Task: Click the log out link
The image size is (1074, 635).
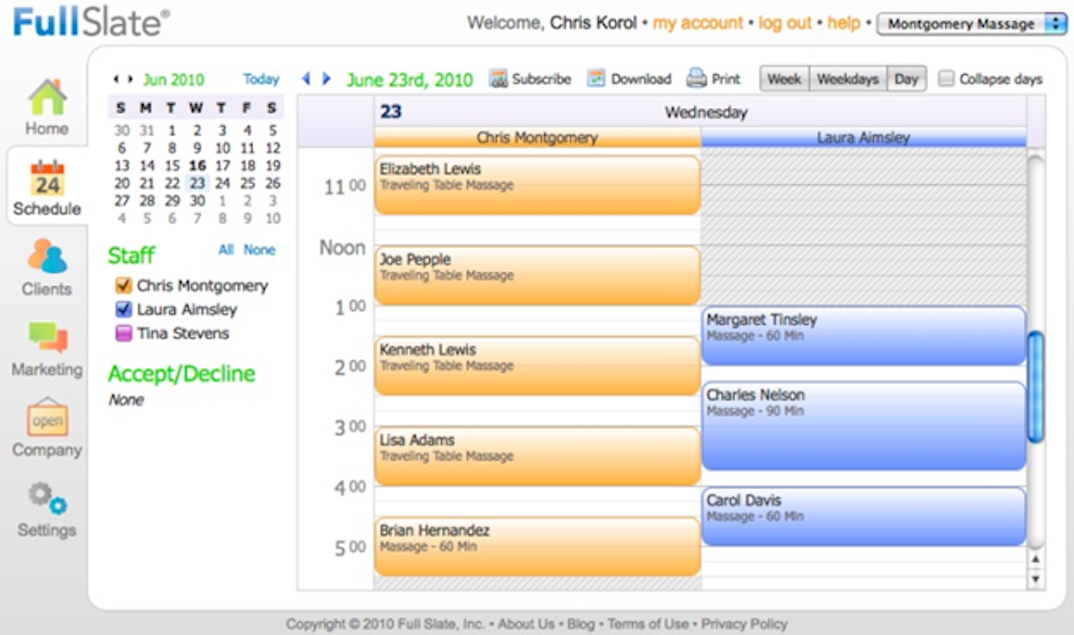Action: 784,21
